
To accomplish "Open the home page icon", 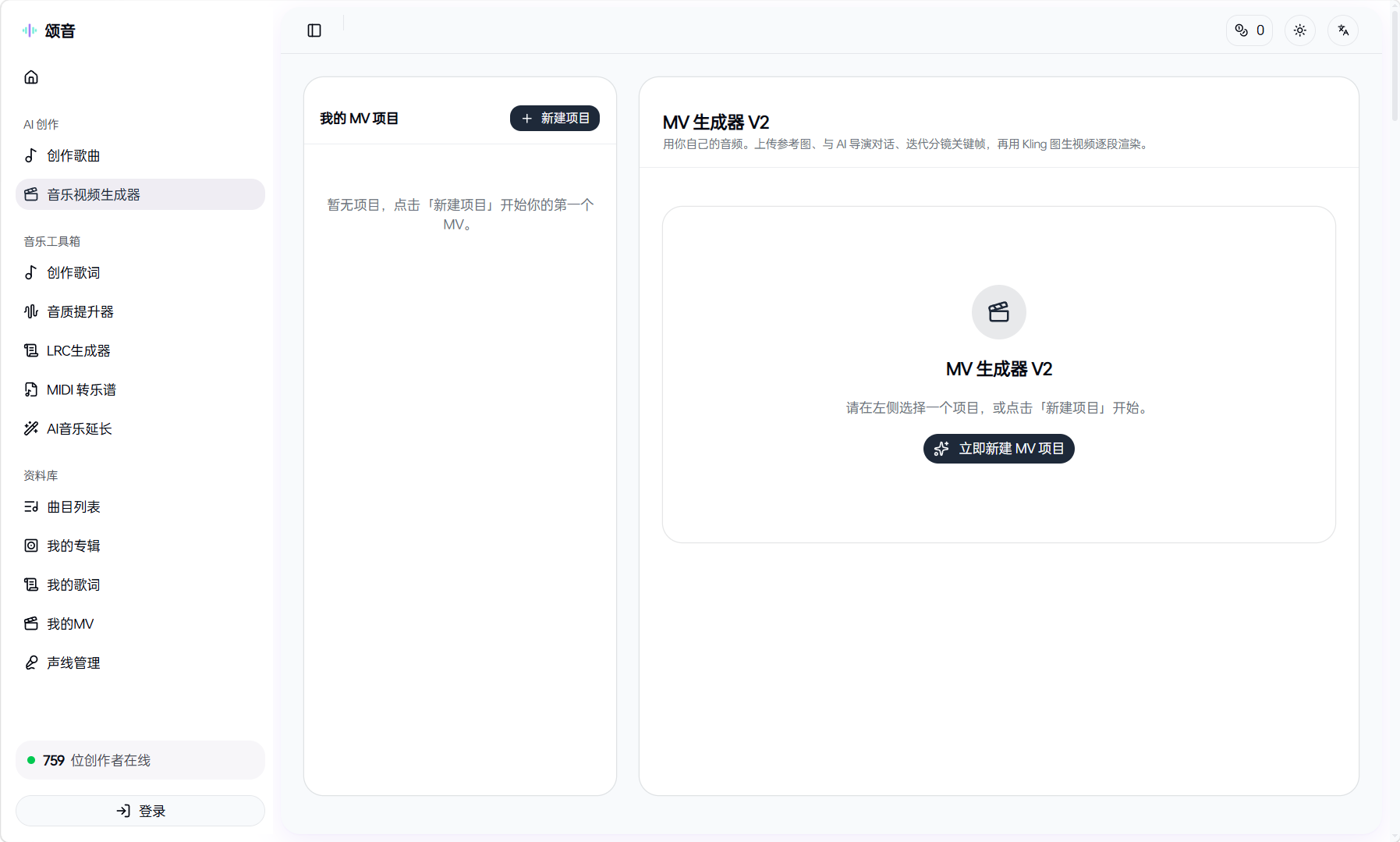I will (x=31, y=77).
